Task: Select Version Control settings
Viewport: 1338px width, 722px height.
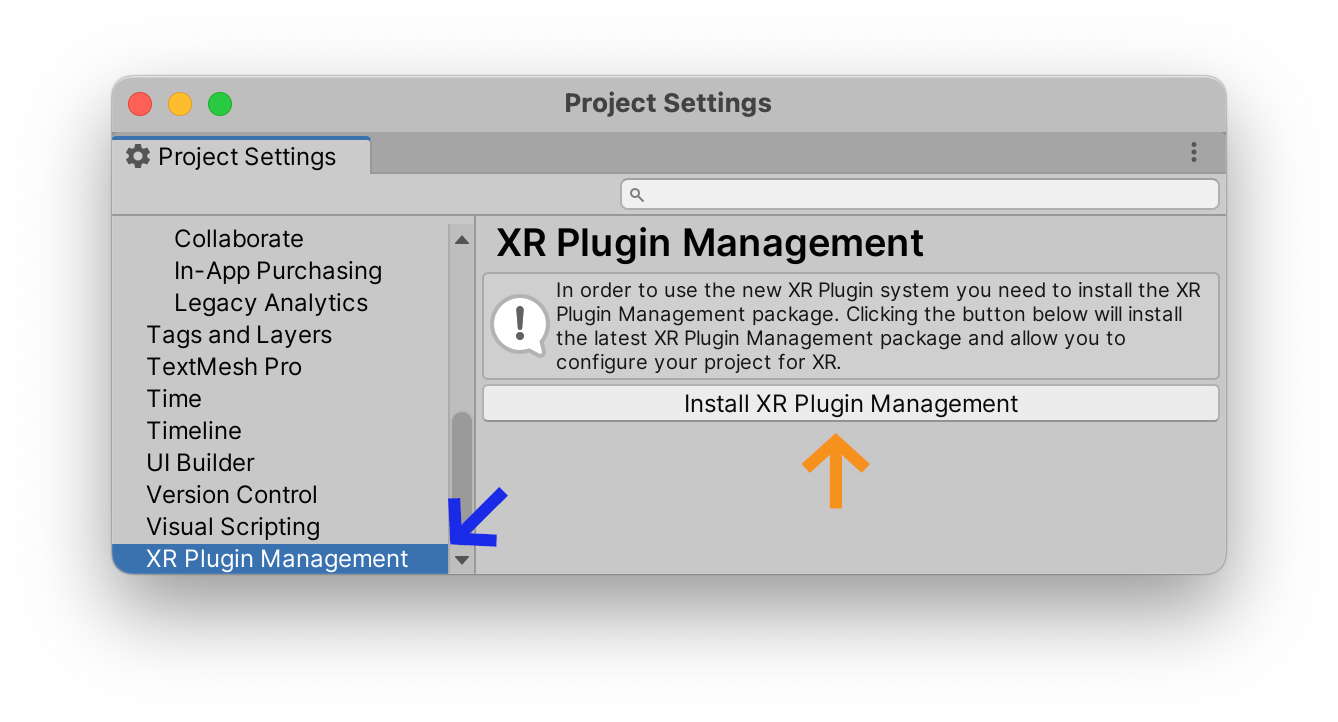Action: [231, 494]
